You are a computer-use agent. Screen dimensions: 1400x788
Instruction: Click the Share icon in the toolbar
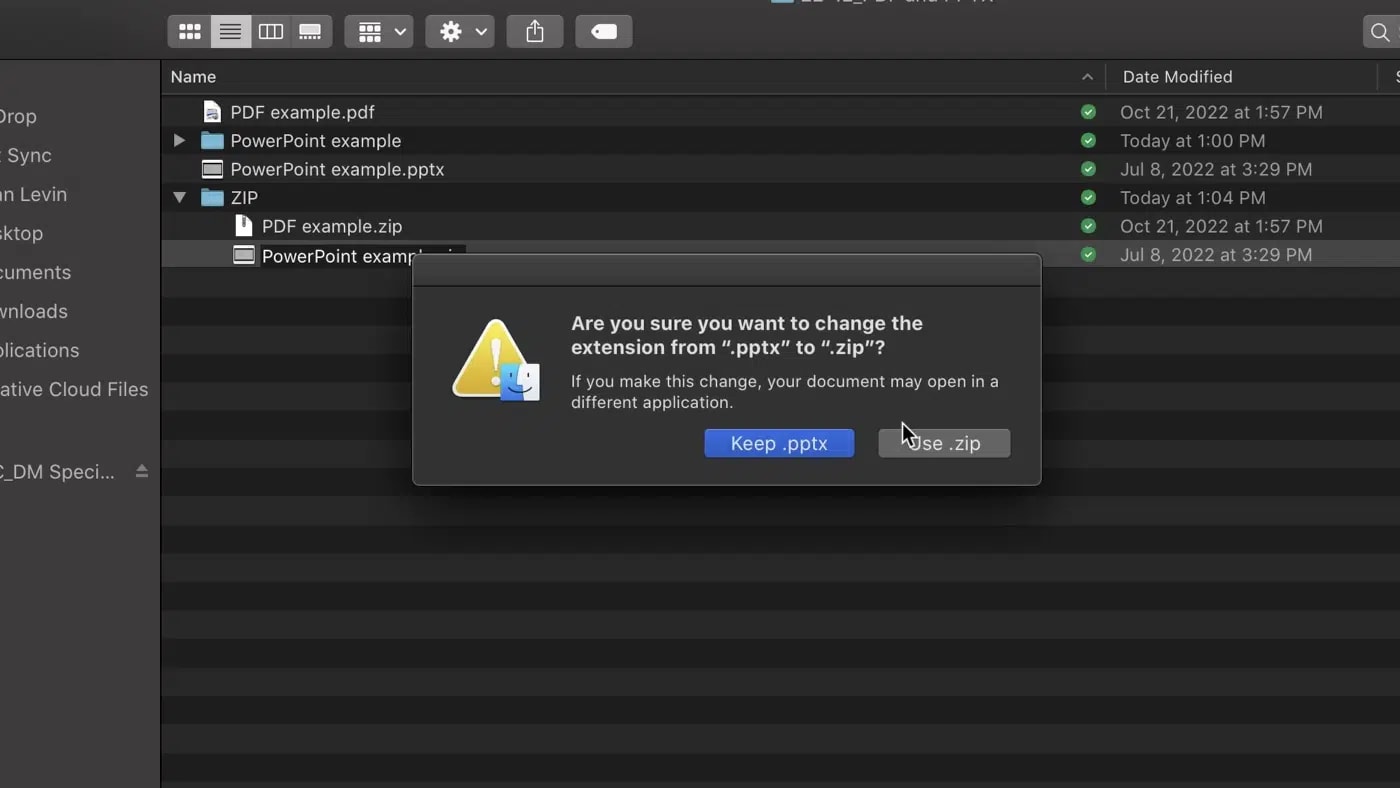[534, 31]
